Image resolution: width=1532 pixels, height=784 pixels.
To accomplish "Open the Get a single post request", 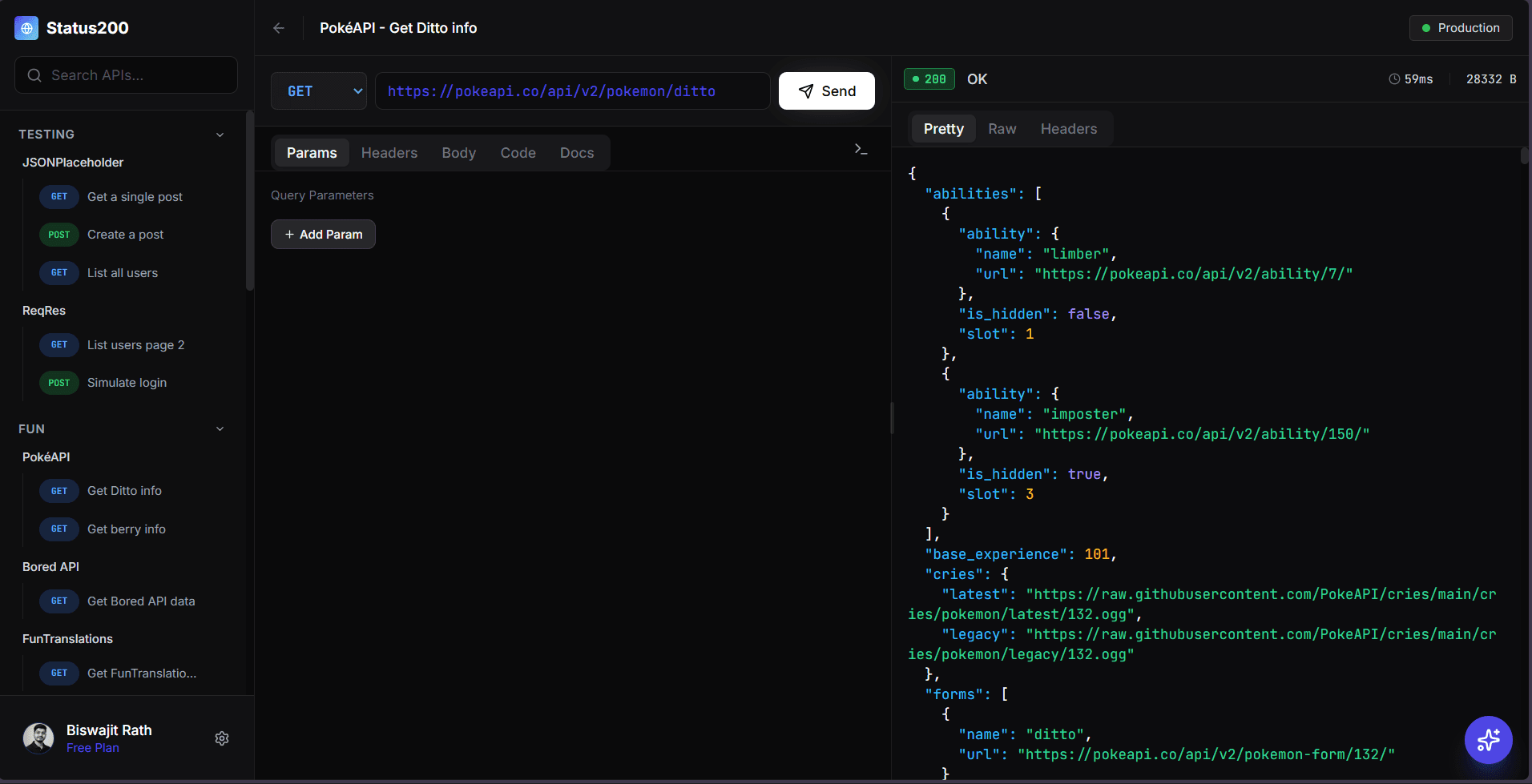I will coord(134,197).
